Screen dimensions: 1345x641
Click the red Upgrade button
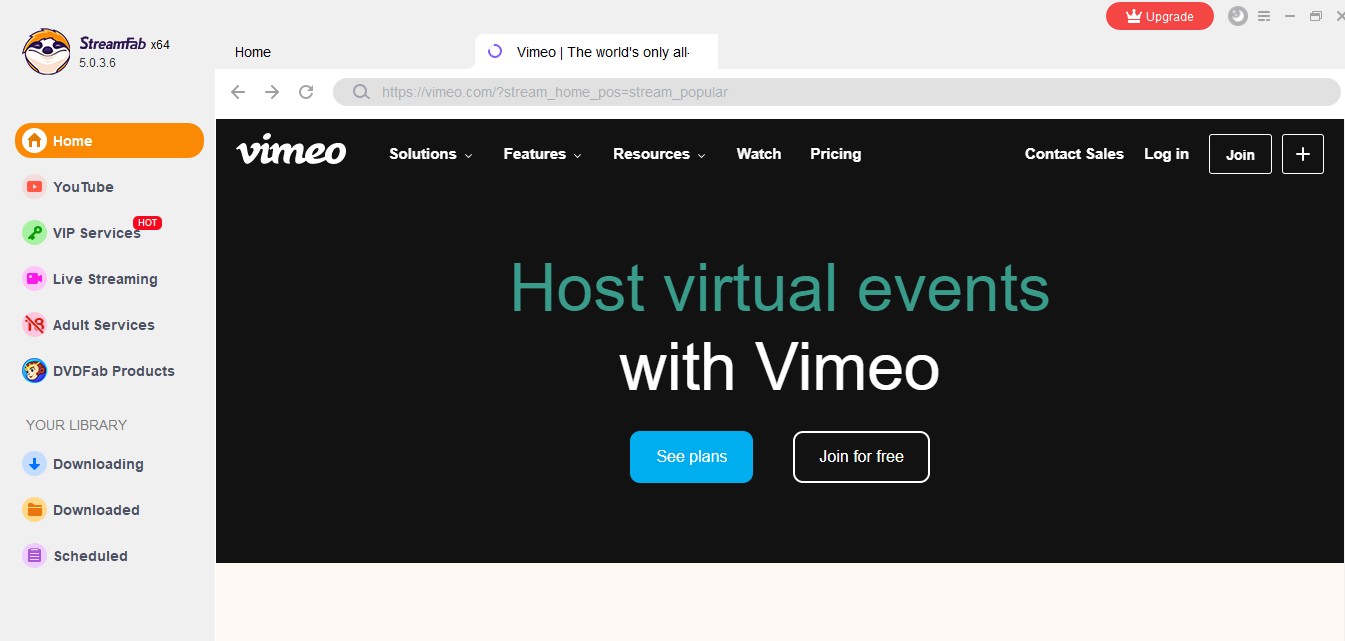(x=1160, y=16)
